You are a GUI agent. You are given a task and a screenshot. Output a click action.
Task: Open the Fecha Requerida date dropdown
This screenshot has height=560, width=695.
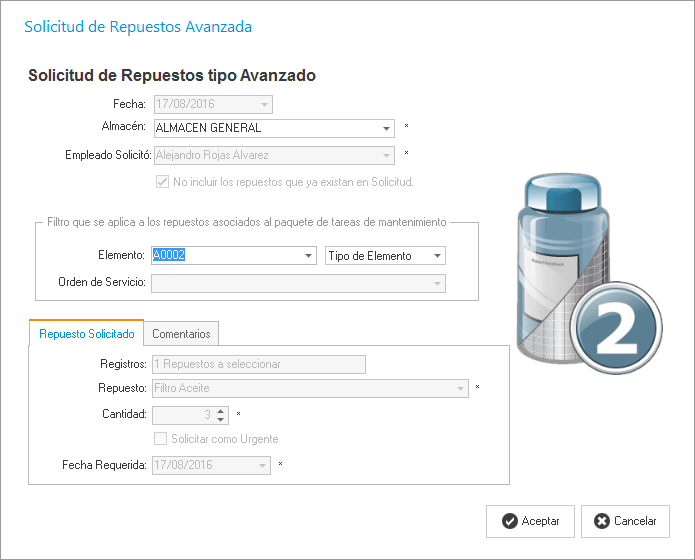point(262,466)
